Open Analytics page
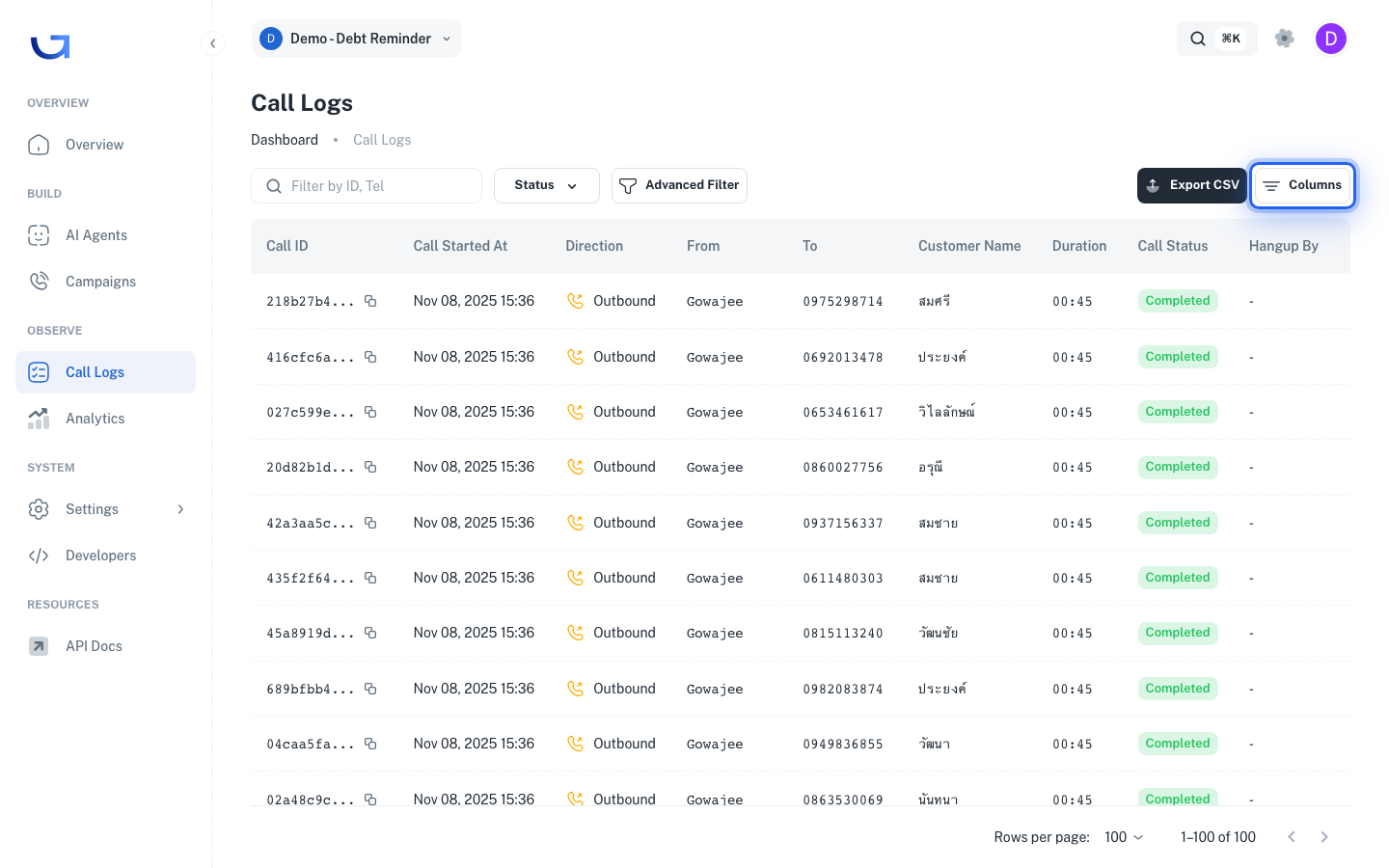1389x868 pixels. click(105, 419)
